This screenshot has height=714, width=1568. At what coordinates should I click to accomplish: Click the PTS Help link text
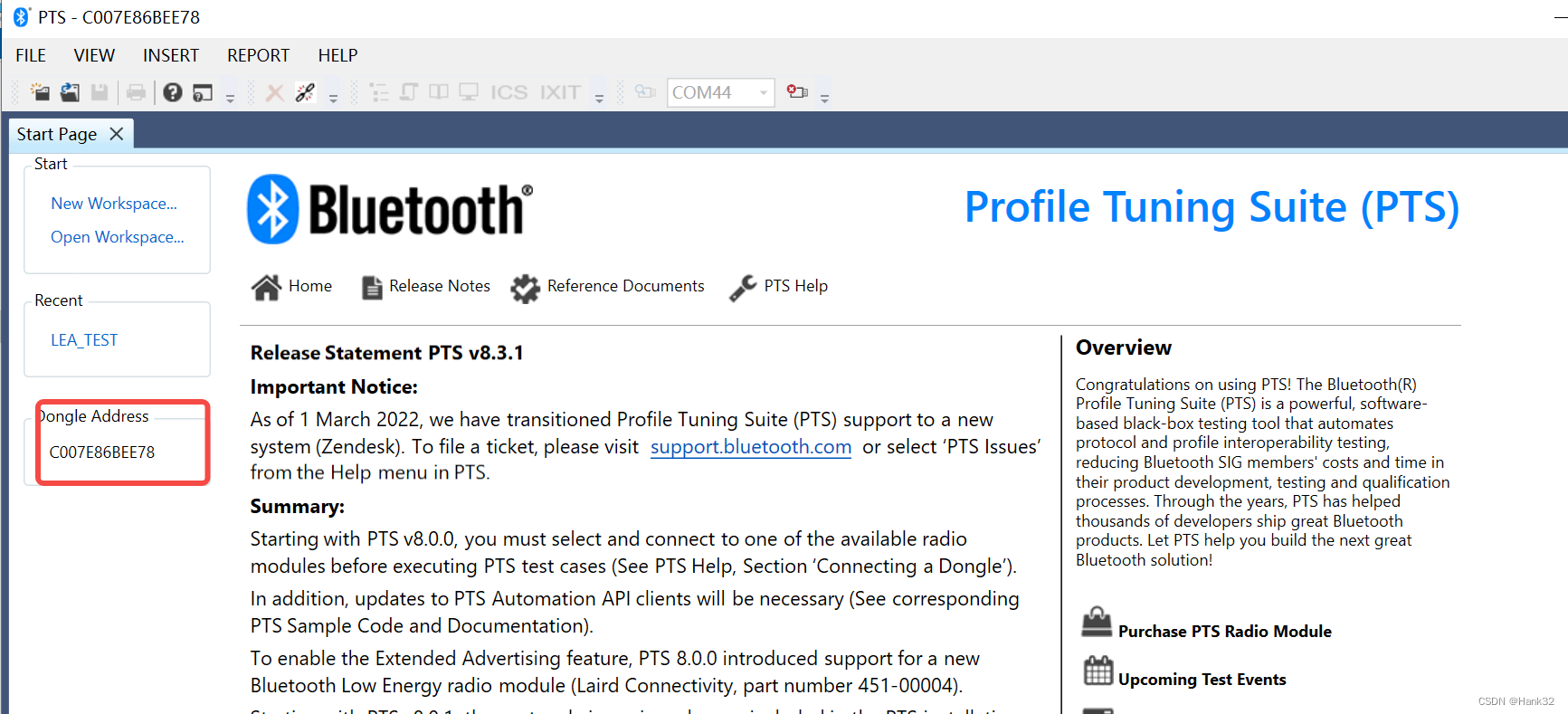coord(796,286)
